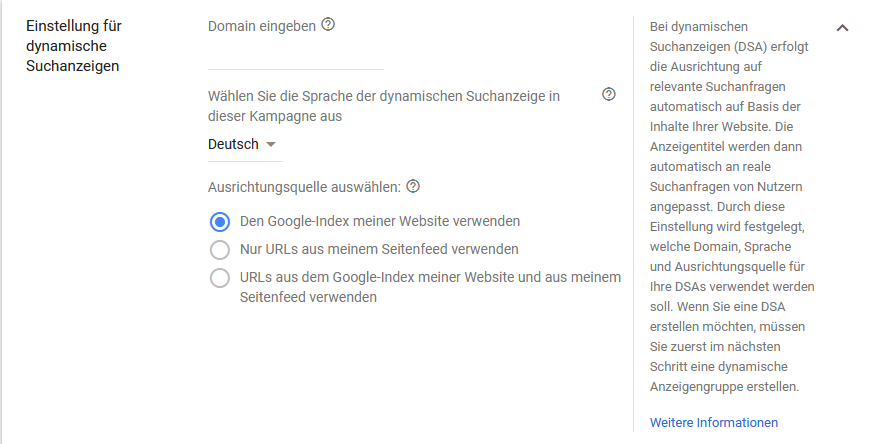This screenshot has height=444, width=875.
Task: Click into the domain input field
Action: [x=295, y=58]
